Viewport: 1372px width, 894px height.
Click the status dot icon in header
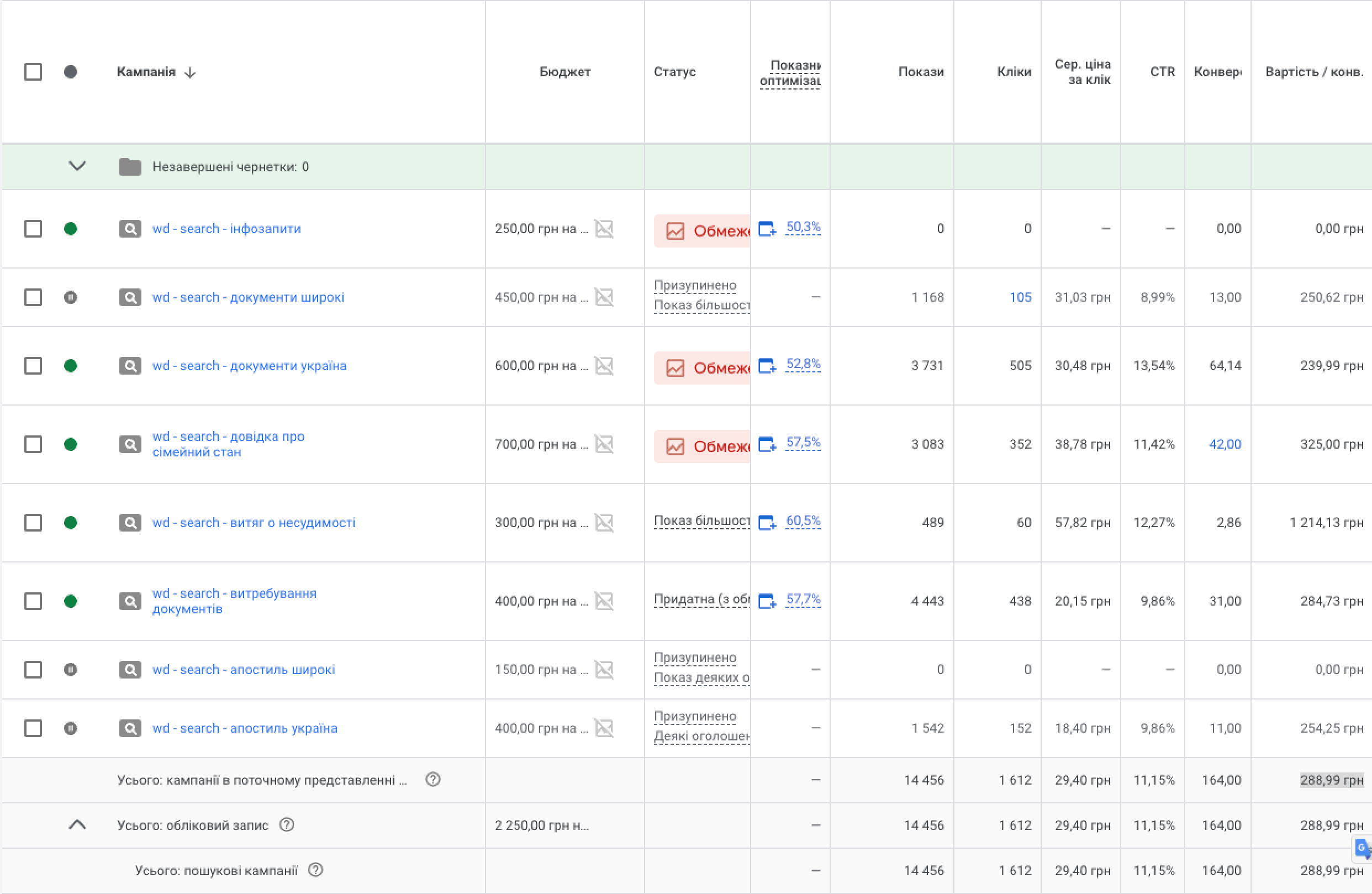pos(70,72)
